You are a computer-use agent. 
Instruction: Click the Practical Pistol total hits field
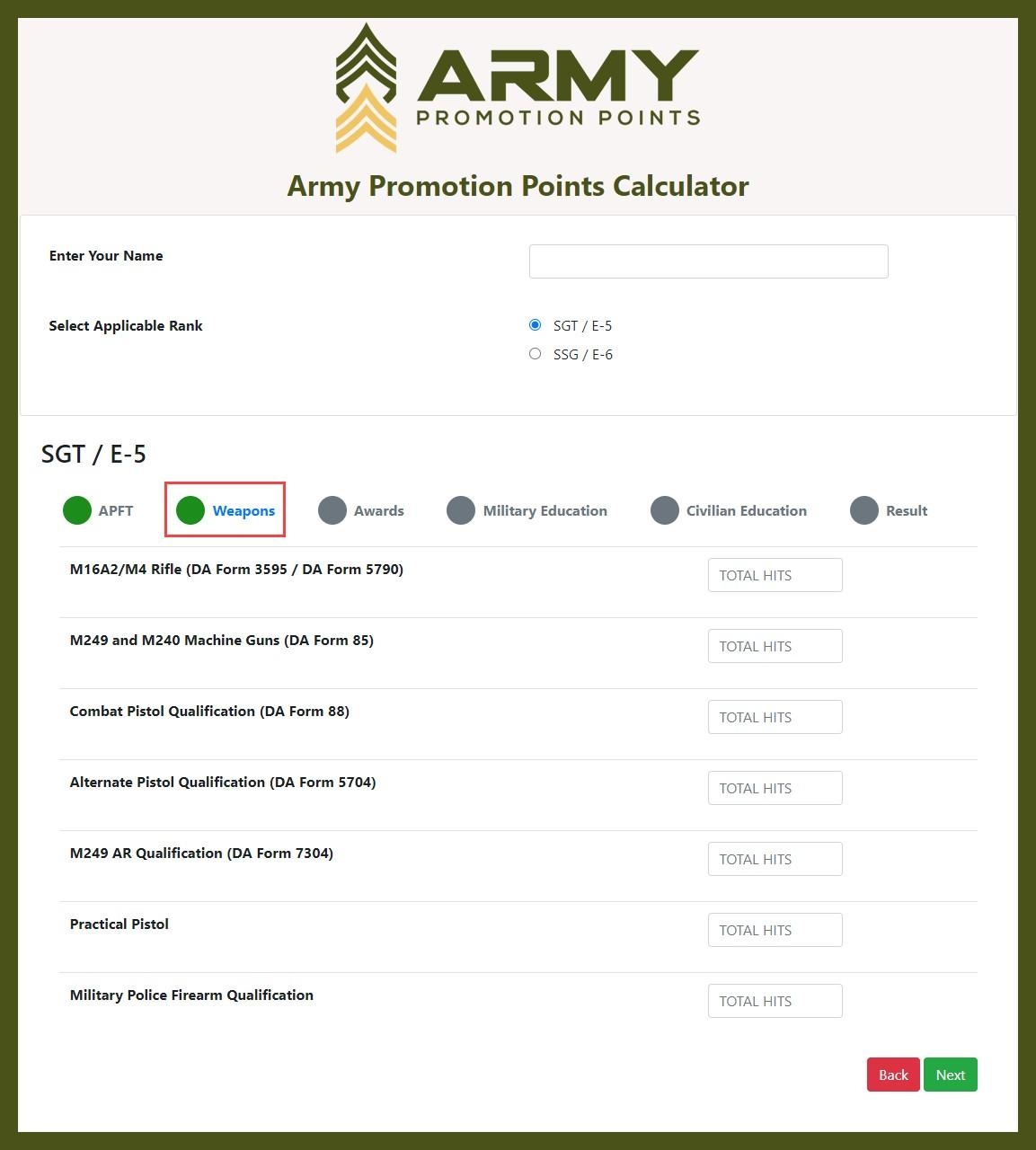coord(775,930)
